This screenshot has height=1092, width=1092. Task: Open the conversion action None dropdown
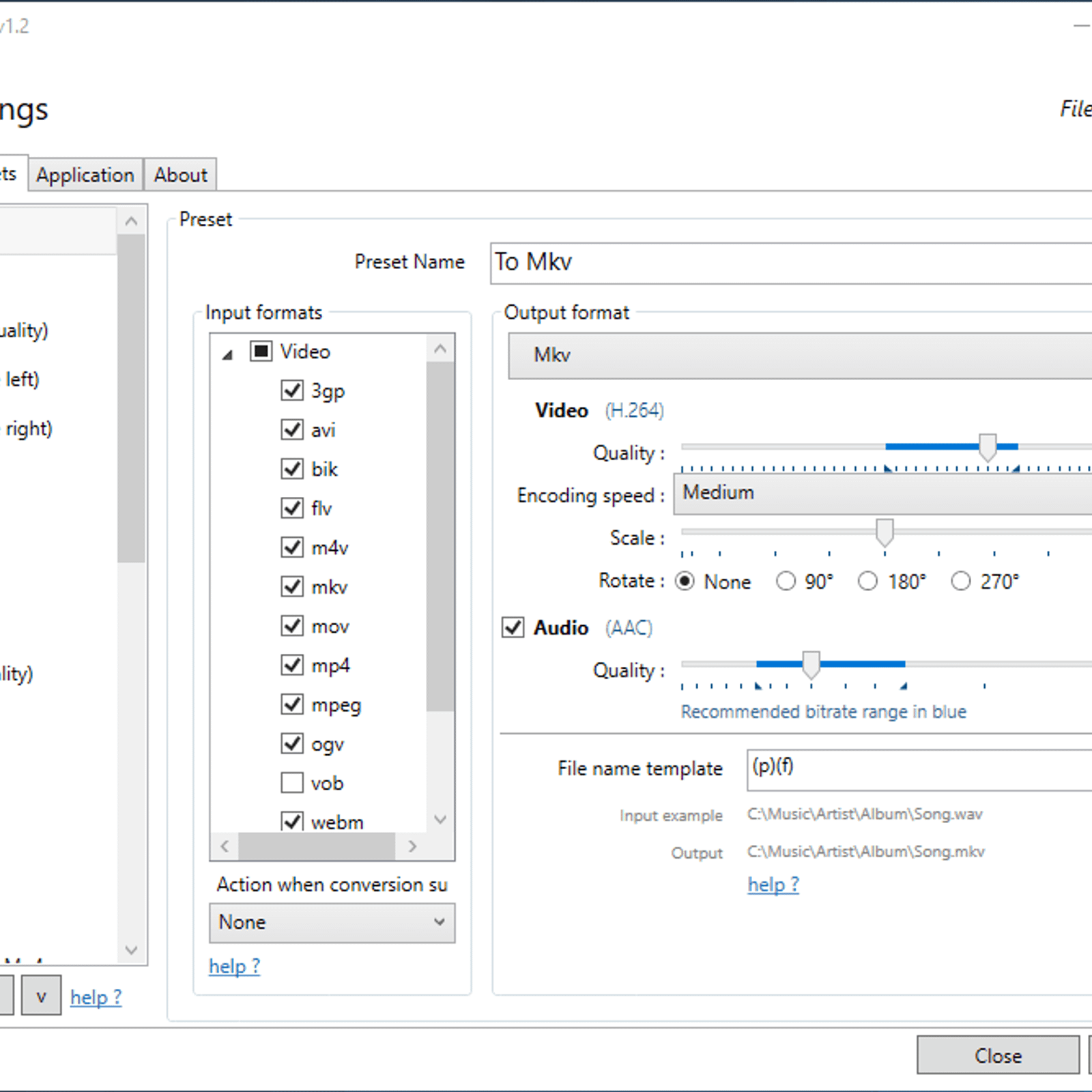tap(332, 923)
